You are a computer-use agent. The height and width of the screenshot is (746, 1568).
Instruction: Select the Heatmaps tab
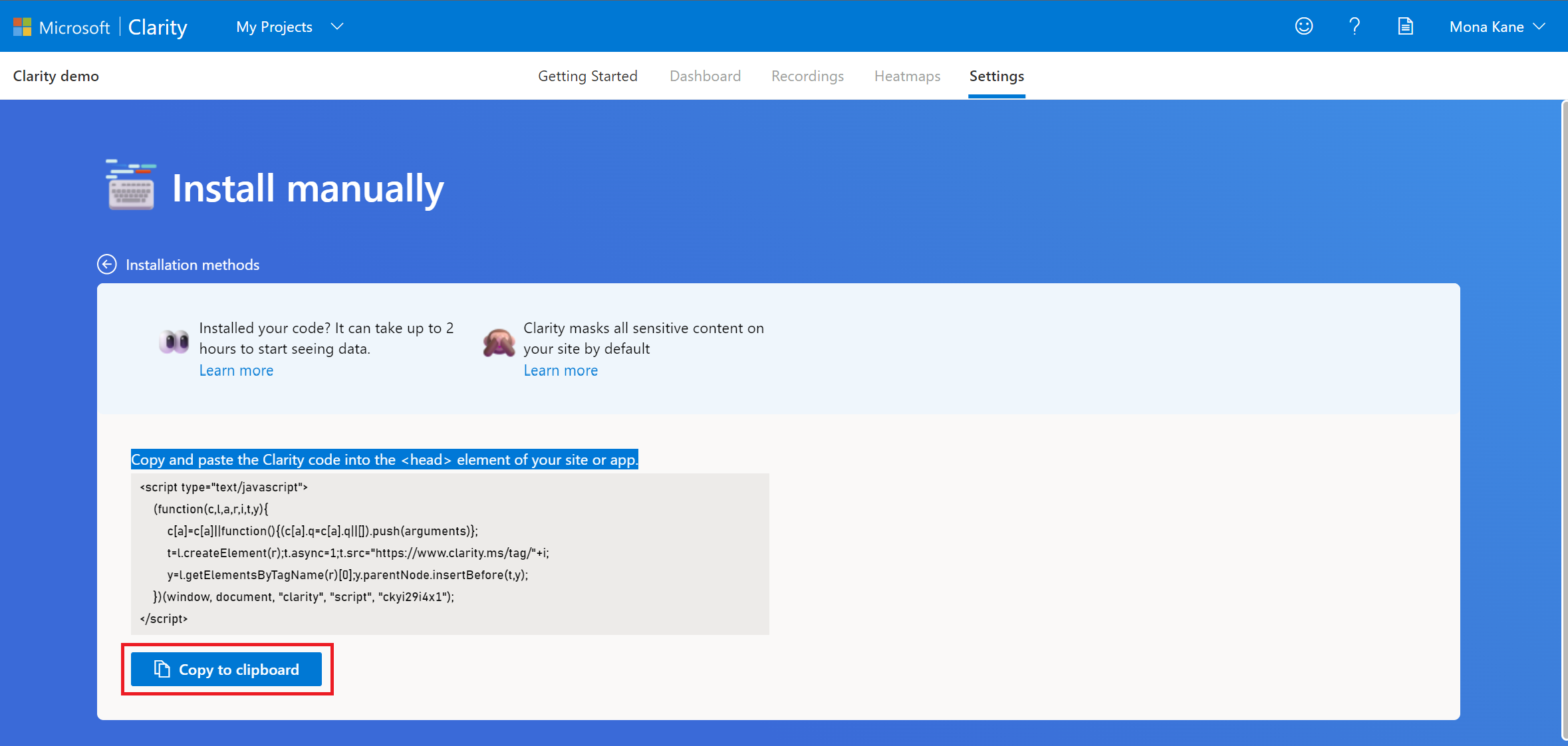[x=907, y=76]
